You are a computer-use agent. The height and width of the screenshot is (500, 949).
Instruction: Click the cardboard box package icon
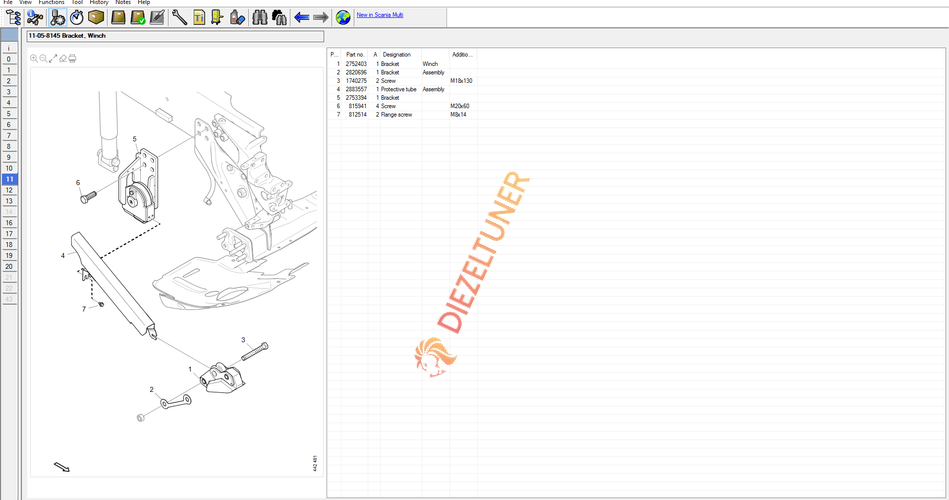click(x=96, y=18)
